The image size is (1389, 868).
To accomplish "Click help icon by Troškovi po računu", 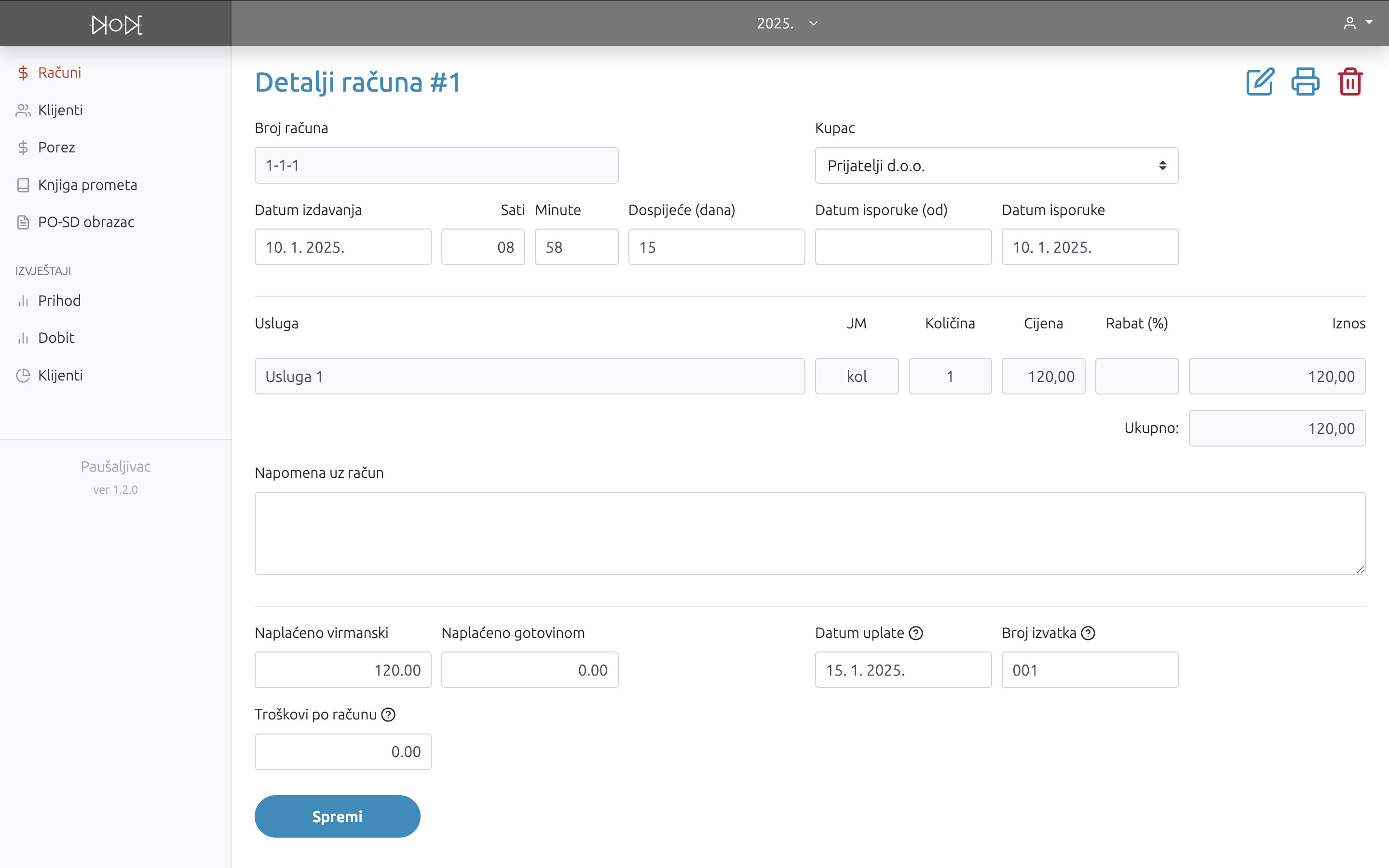I will 389,714.
